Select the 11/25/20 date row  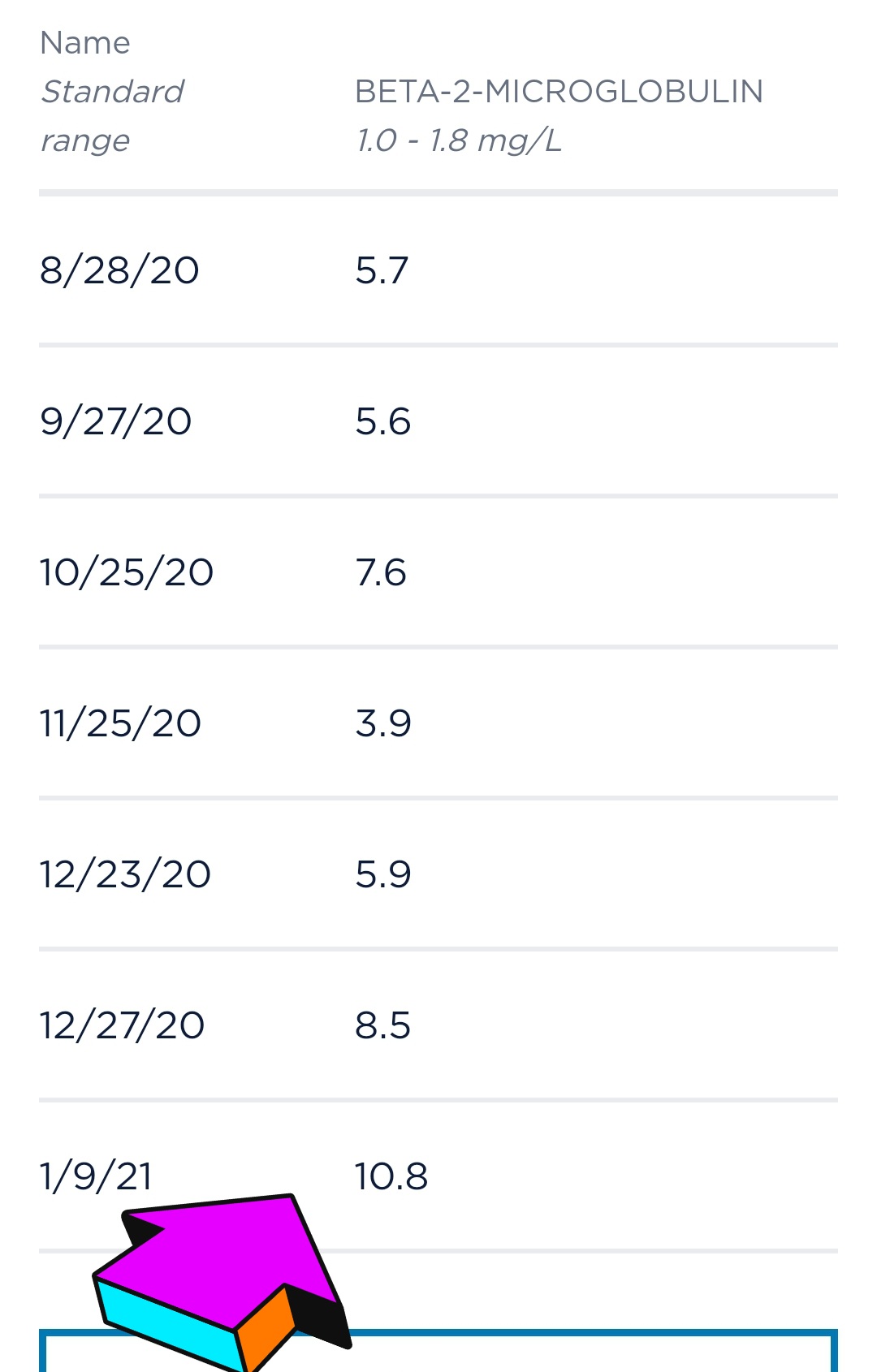pyautogui.click(x=120, y=723)
